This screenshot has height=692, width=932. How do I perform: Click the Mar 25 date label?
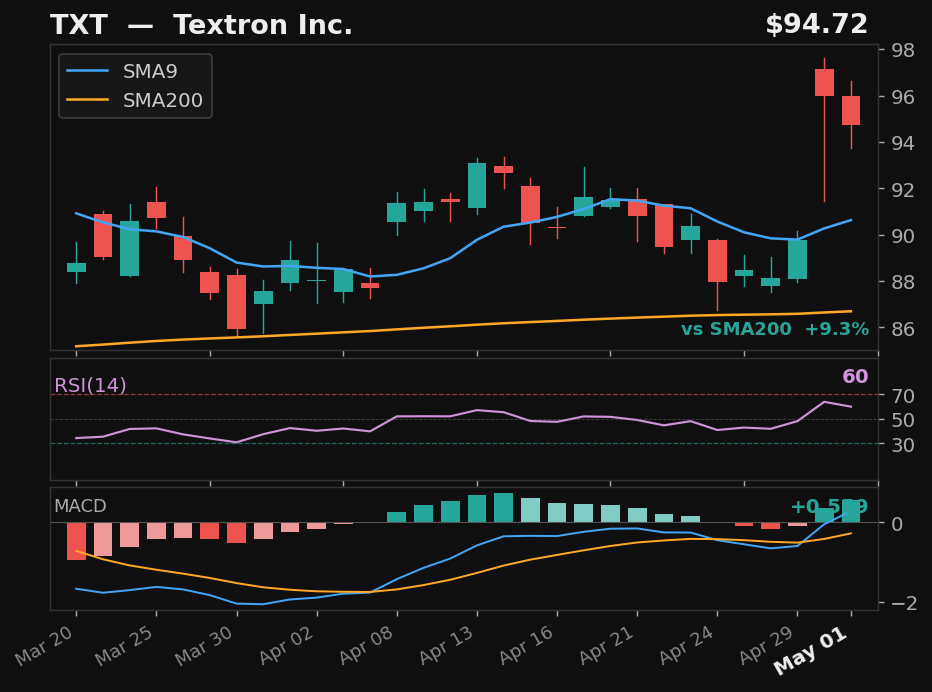(125, 645)
